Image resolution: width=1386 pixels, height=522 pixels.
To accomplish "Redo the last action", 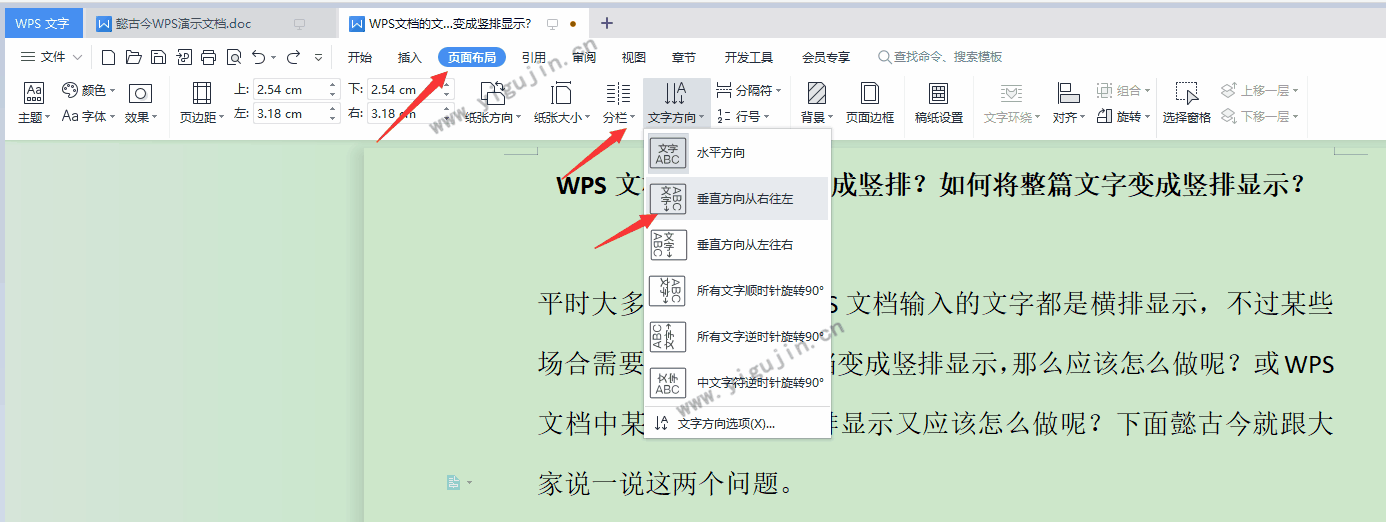I will click(293, 57).
